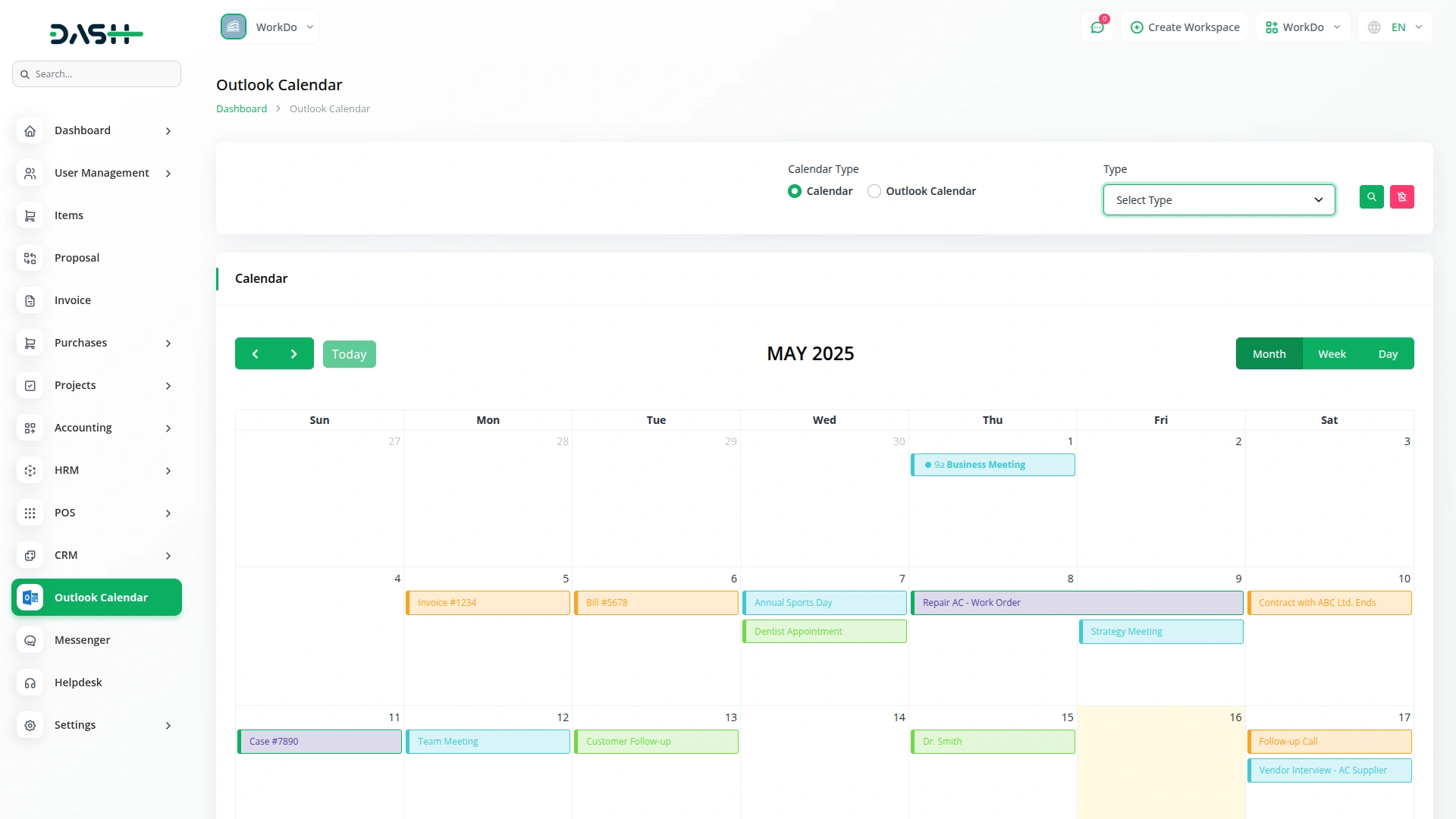Click the pink reset filter button
1456x819 pixels.
pyautogui.click(x=1402, y=196)
